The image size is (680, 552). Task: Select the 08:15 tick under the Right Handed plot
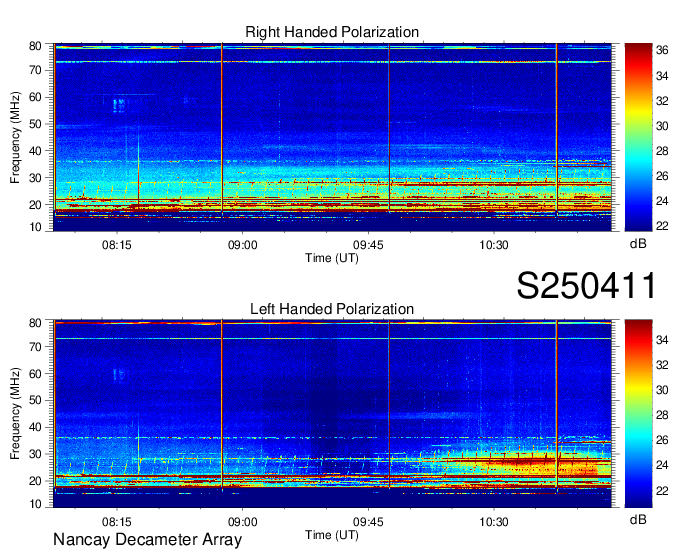click(116, 245)
